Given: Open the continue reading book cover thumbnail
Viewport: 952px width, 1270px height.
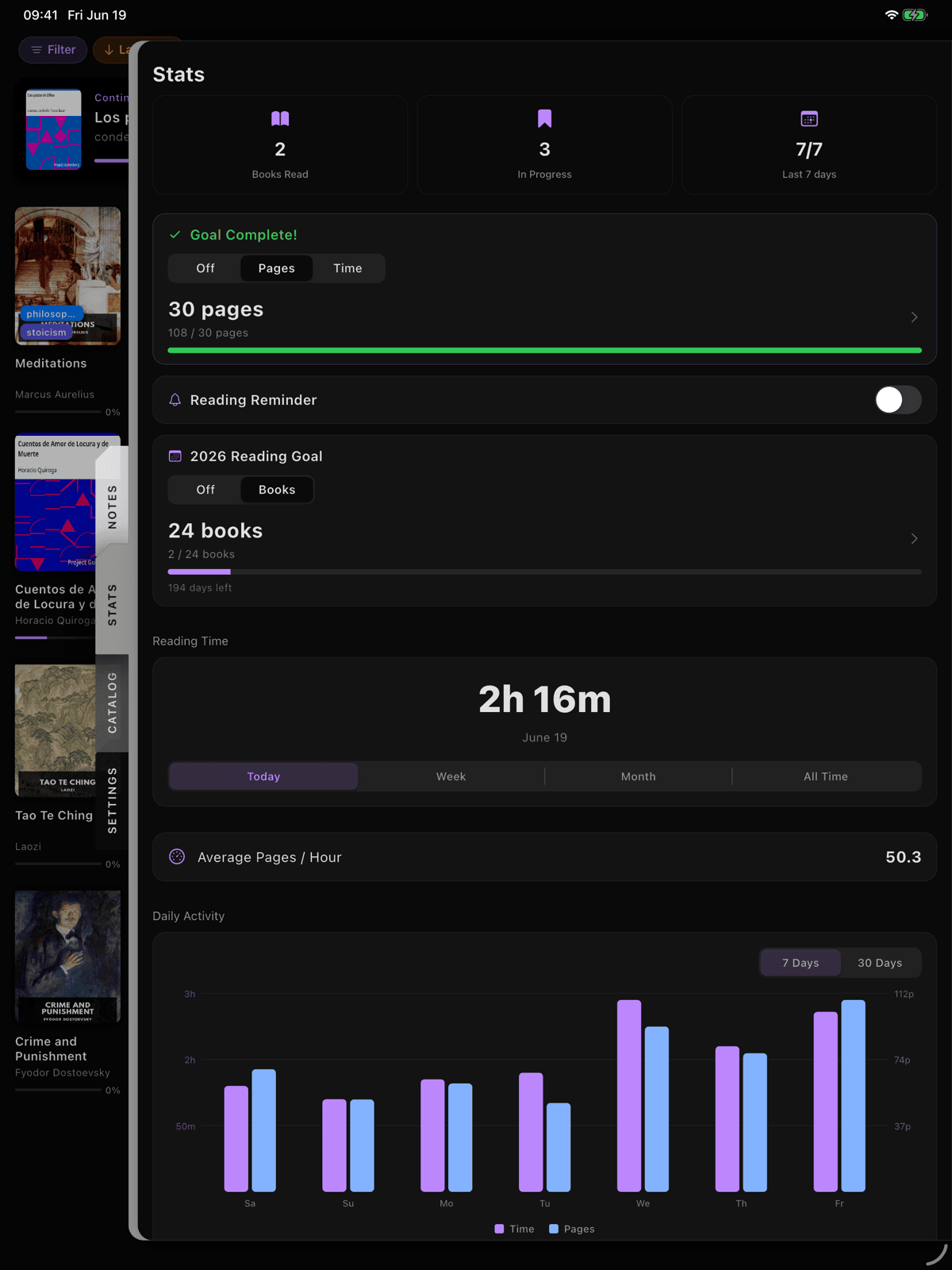Looking at the screenshot, I should click(x=53, y=129).
